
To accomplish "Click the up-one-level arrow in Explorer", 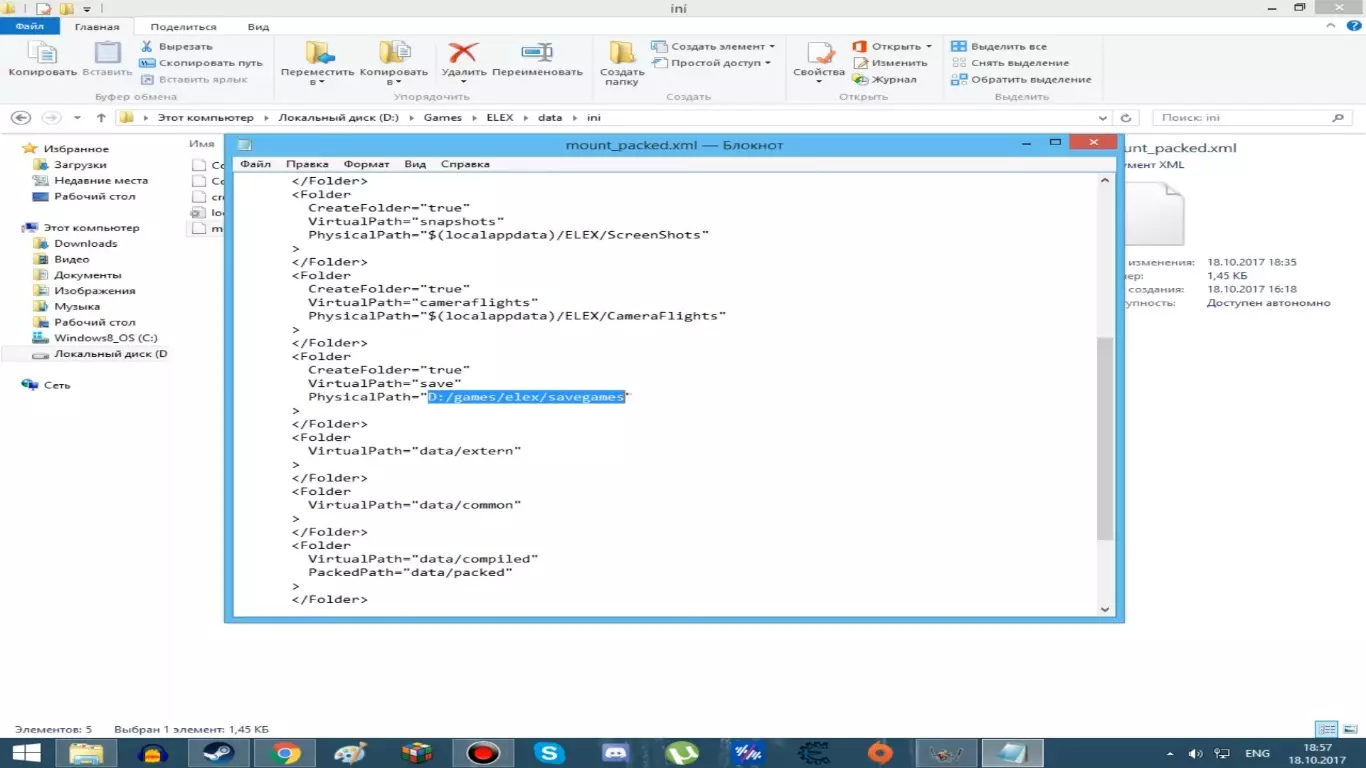I will pyautogui.click(x=100, y=118).
